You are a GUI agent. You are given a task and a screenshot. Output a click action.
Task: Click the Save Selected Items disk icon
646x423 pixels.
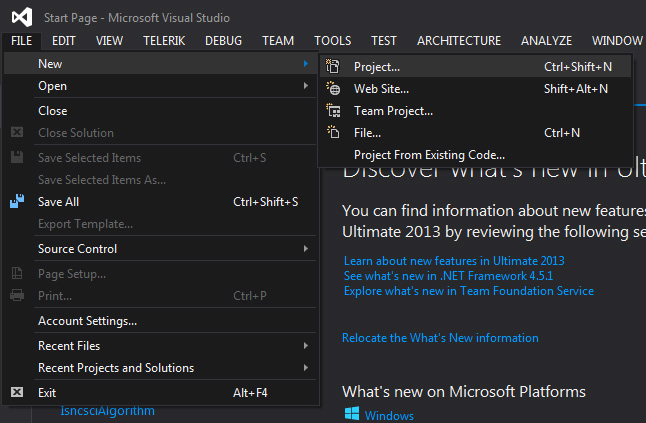[x=17, y=157]
